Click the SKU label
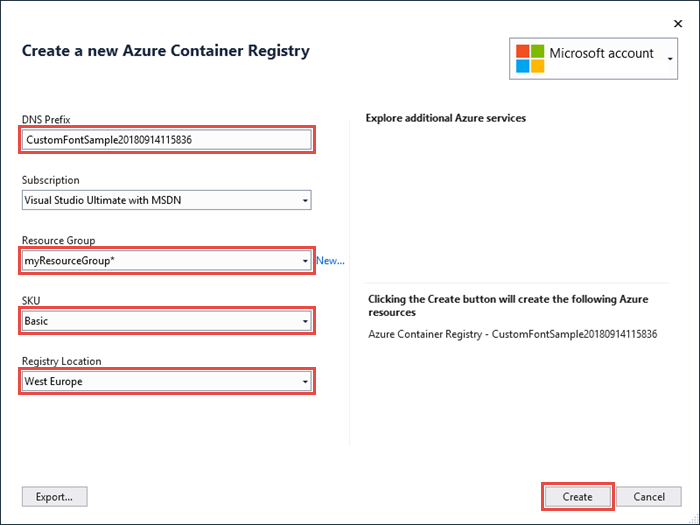Screen dimensions: 700x525 point(31,300)
